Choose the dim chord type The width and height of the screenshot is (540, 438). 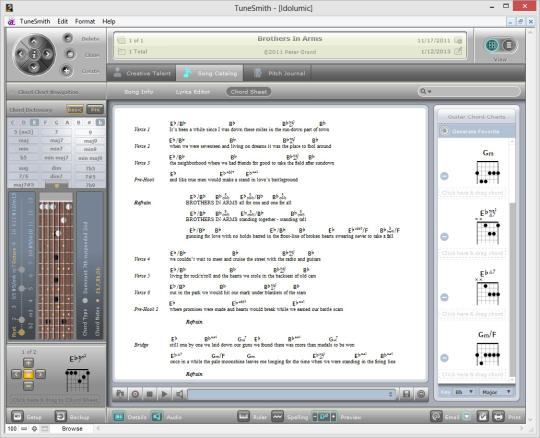pos(56,168)
